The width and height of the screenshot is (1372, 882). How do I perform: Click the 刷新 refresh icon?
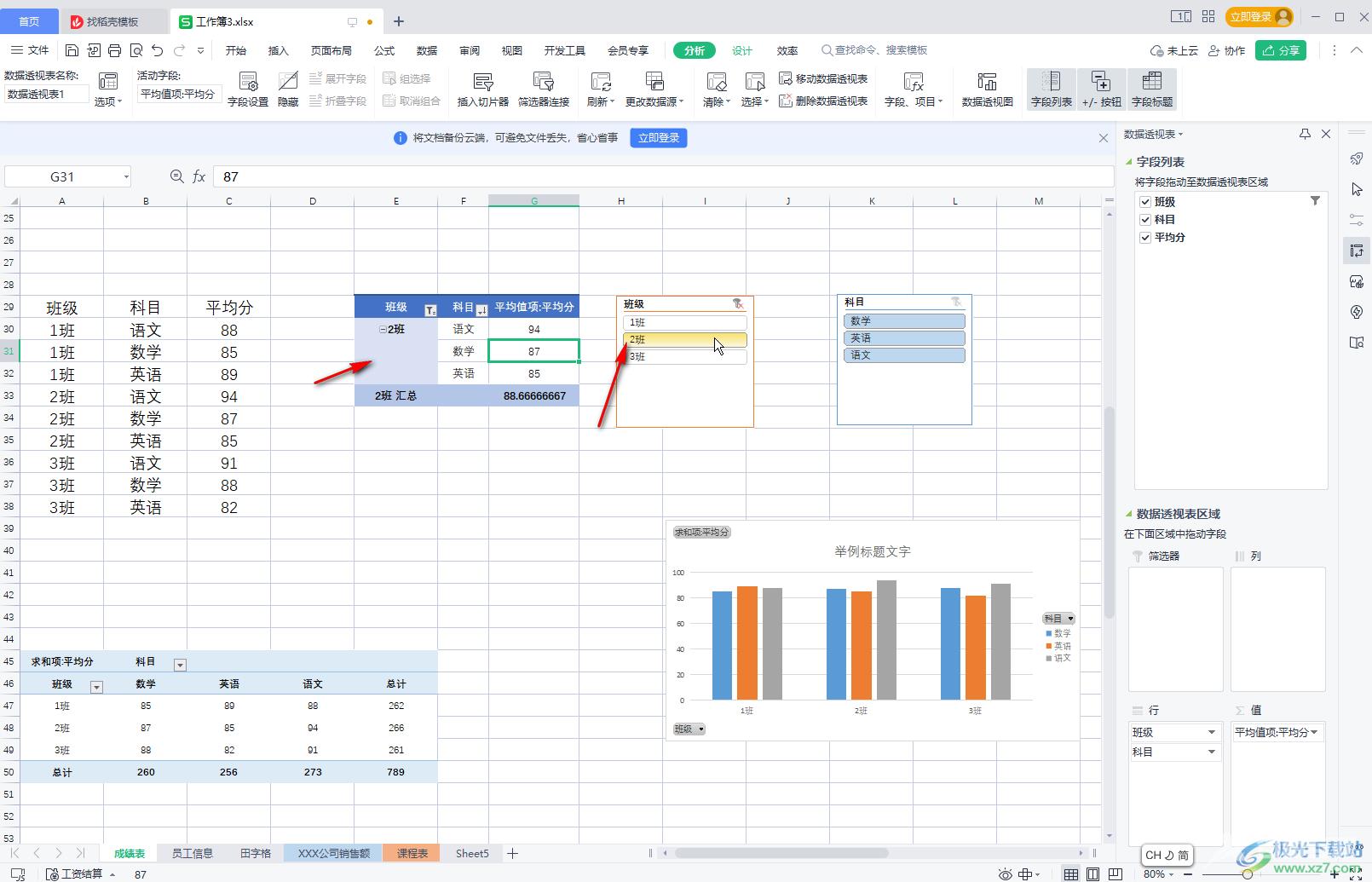(x=601, y=89)
